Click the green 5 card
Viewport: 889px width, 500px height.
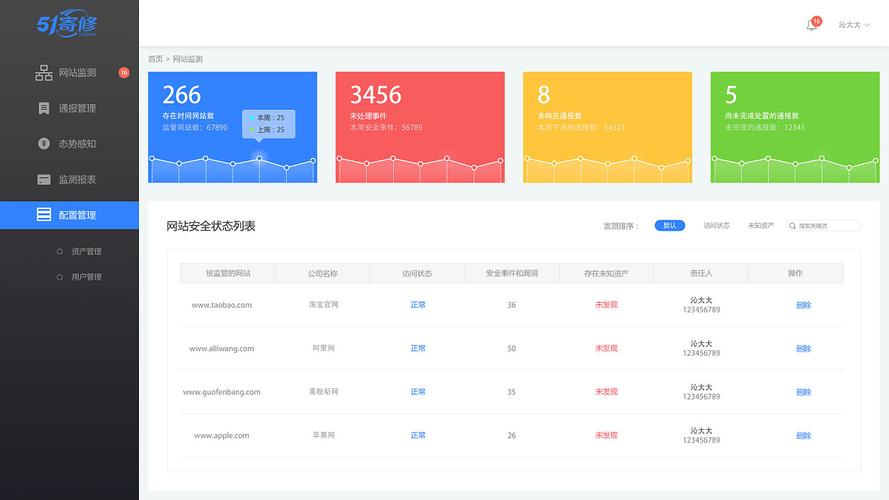tap(795, 127)
